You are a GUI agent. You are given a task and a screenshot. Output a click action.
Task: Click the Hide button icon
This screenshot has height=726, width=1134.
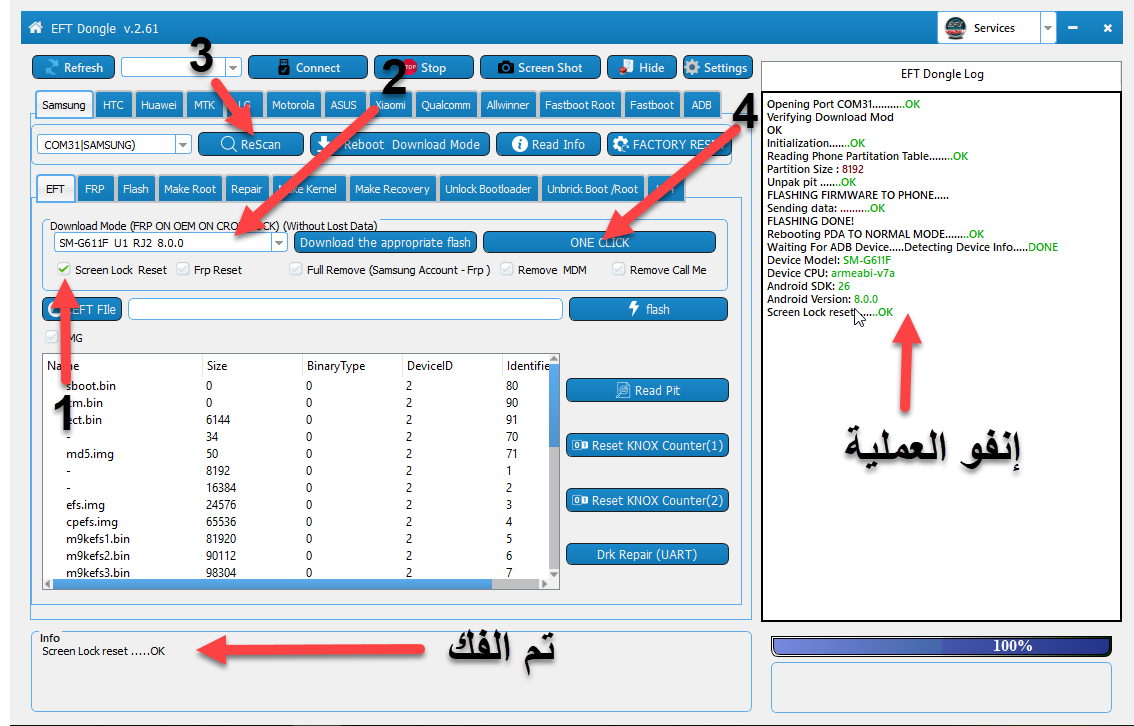(626, 67)
